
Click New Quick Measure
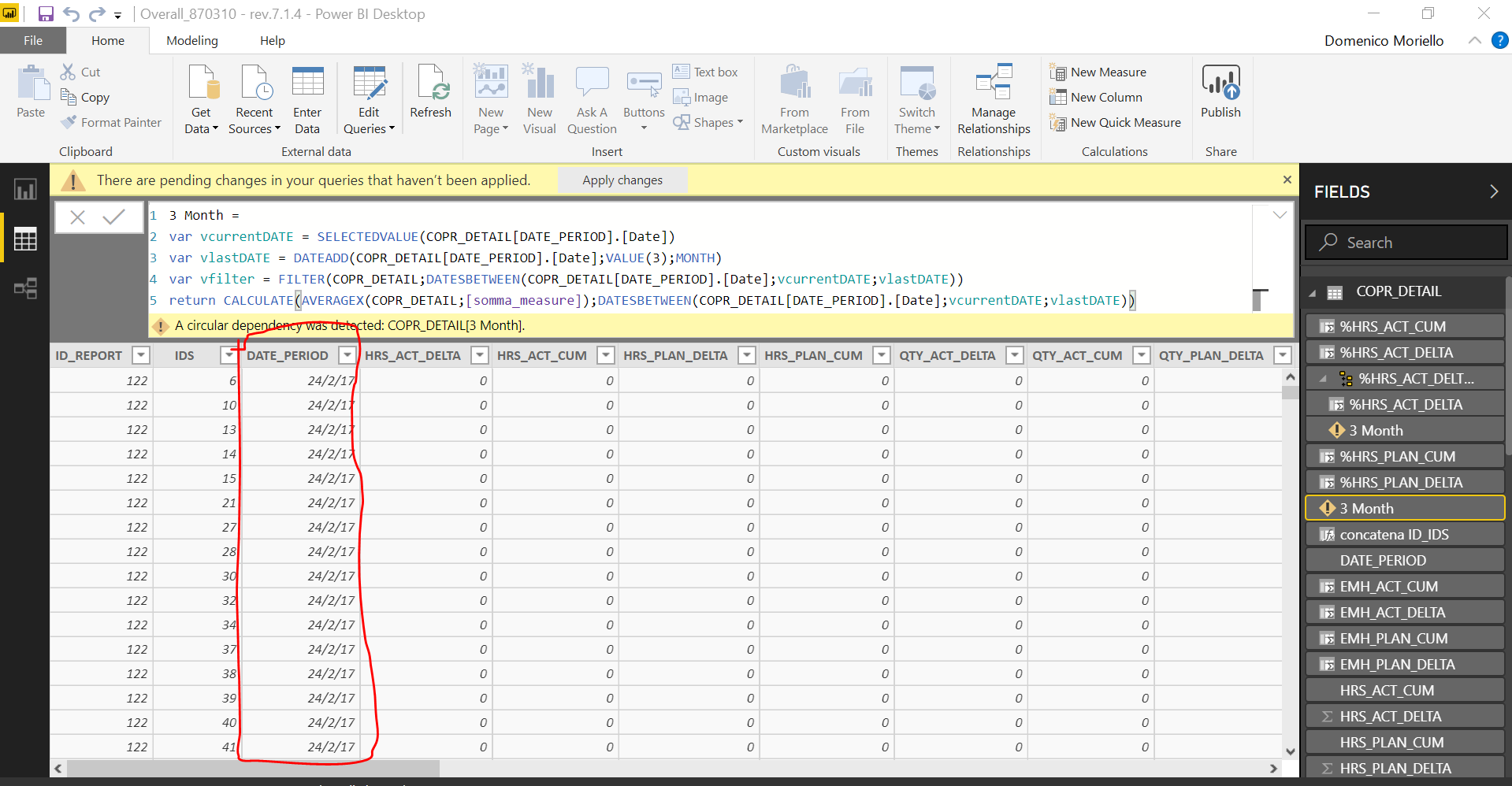coord(1115,122)
